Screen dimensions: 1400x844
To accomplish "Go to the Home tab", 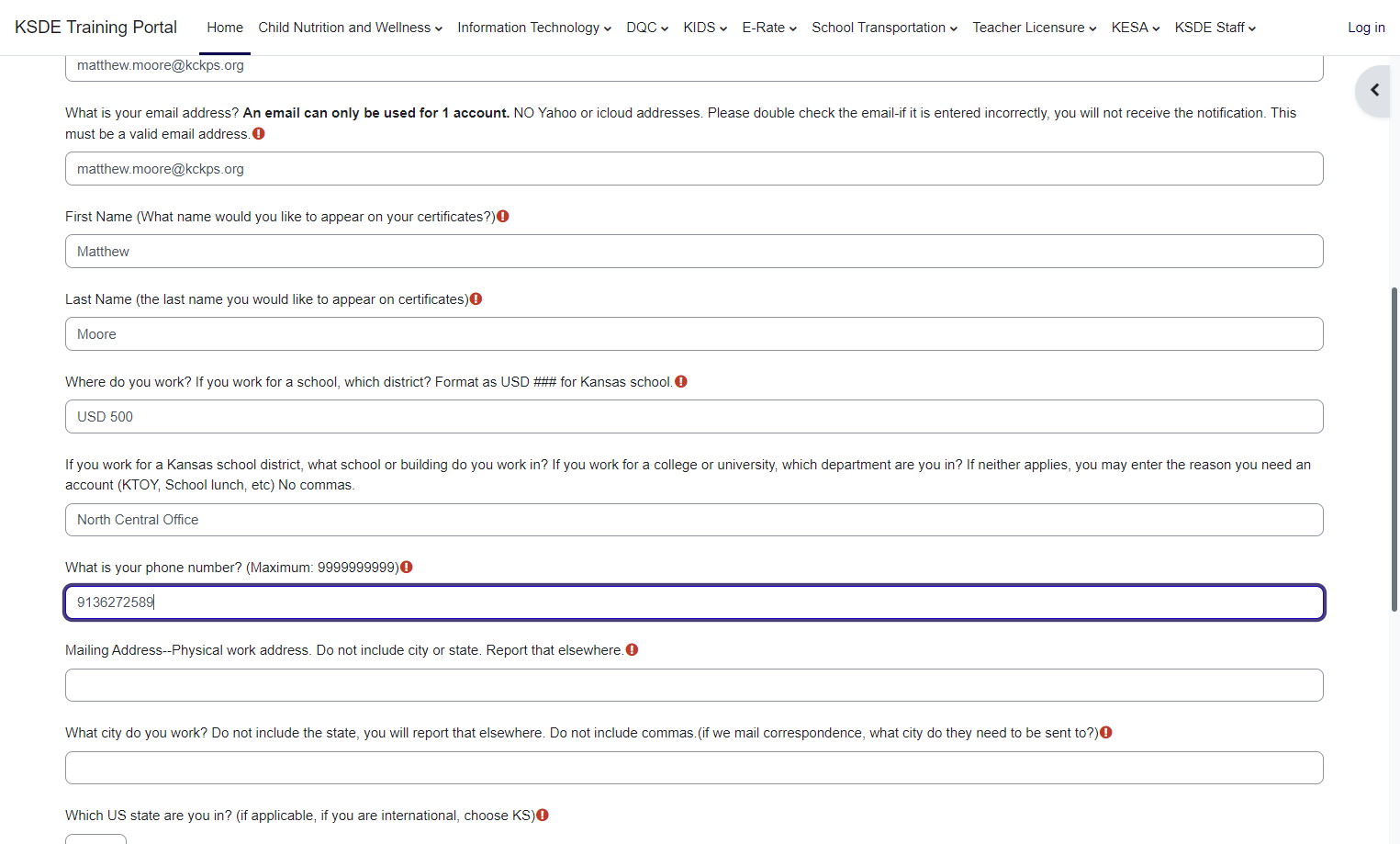I will [225, 28].
